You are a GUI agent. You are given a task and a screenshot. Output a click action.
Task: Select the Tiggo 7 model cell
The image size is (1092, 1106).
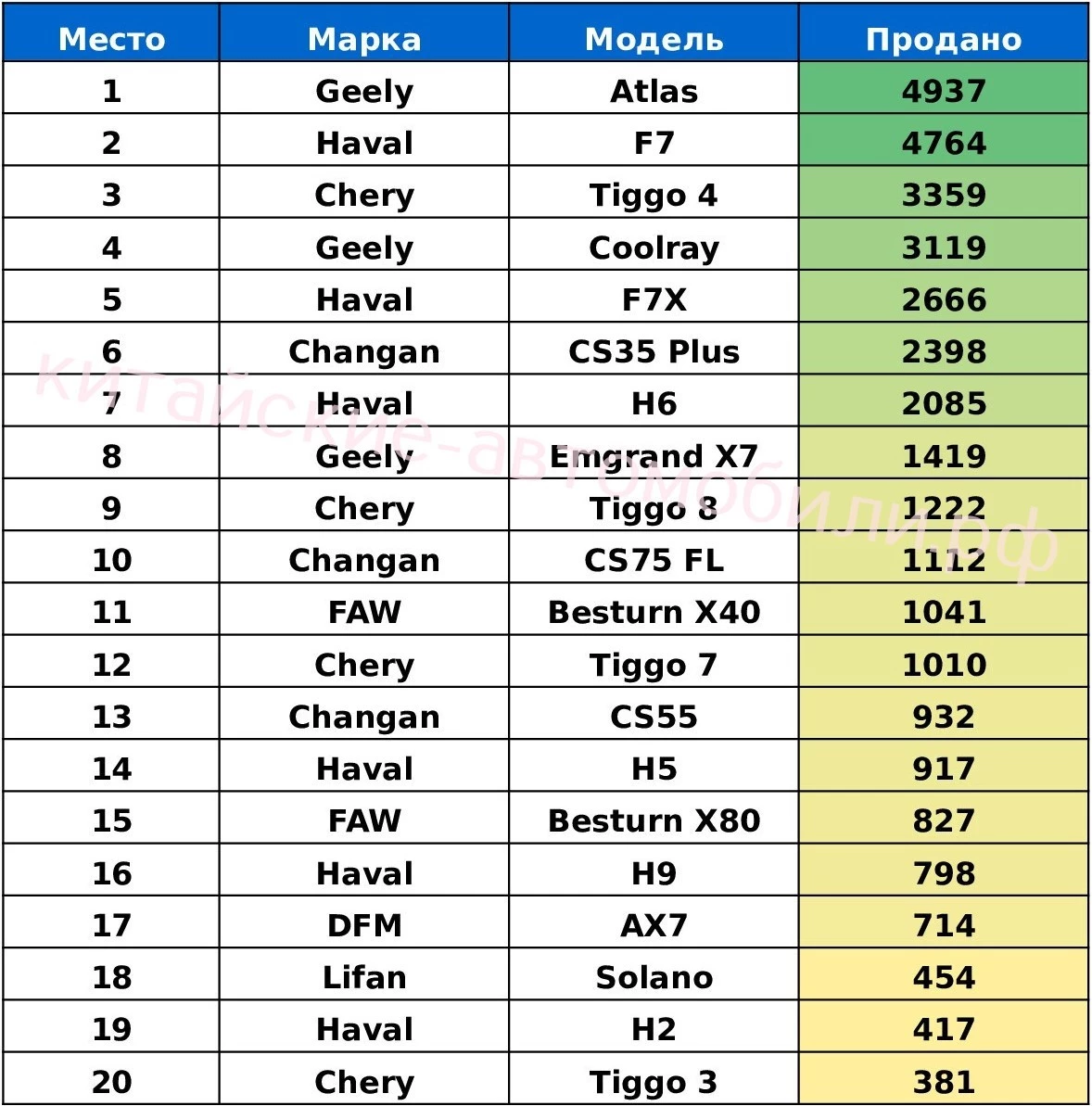[x=654, y=665]
